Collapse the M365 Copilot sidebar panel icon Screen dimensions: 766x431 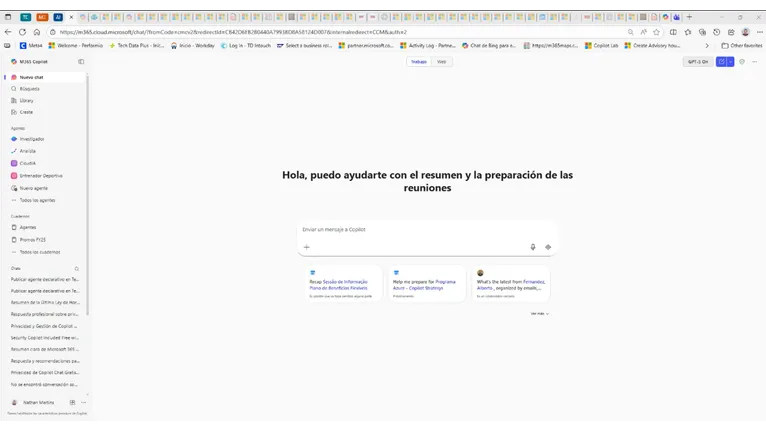pos(81,62)
